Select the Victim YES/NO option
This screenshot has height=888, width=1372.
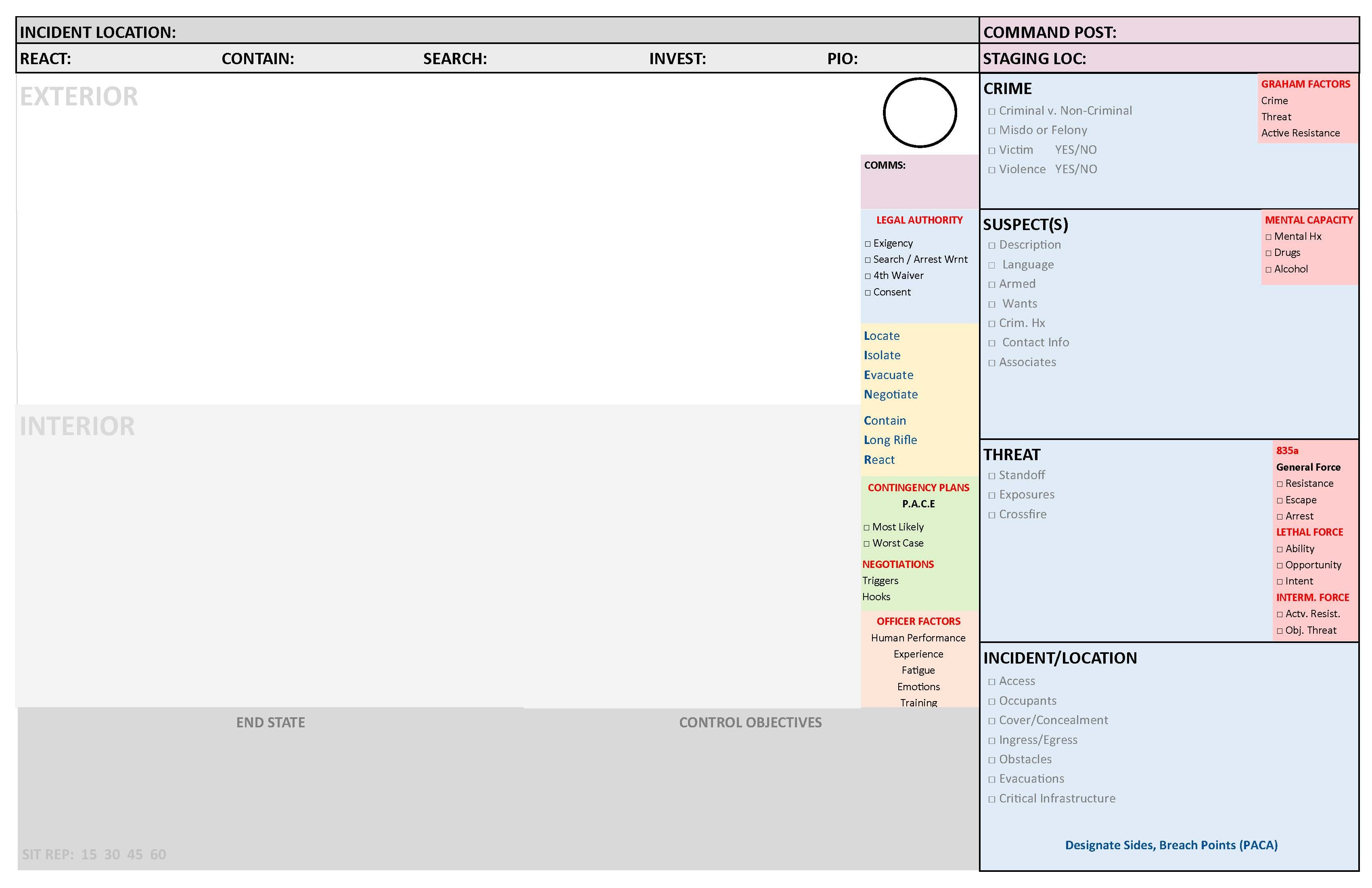click(1076, 149)
